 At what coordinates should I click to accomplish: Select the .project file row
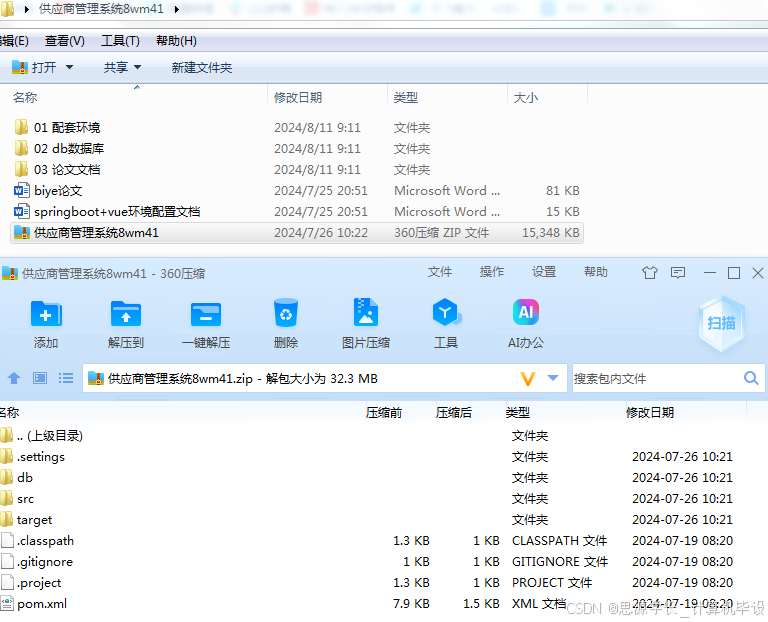tap(372, 582)
